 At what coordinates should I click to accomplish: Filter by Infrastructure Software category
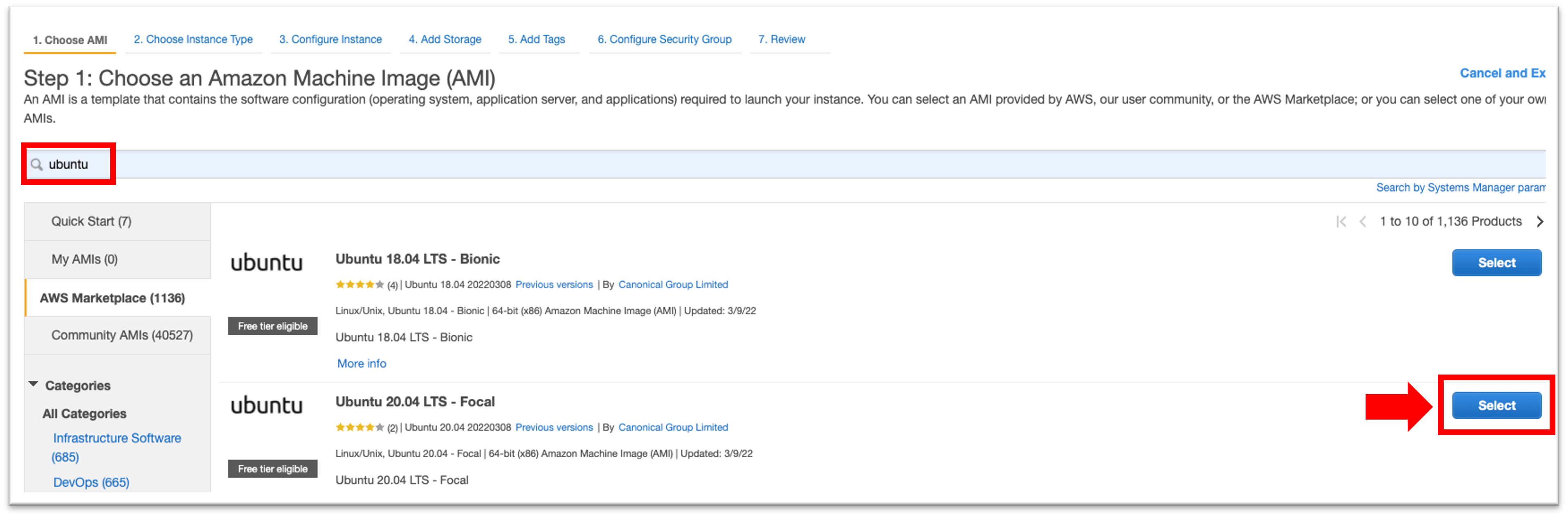[117, 438]
